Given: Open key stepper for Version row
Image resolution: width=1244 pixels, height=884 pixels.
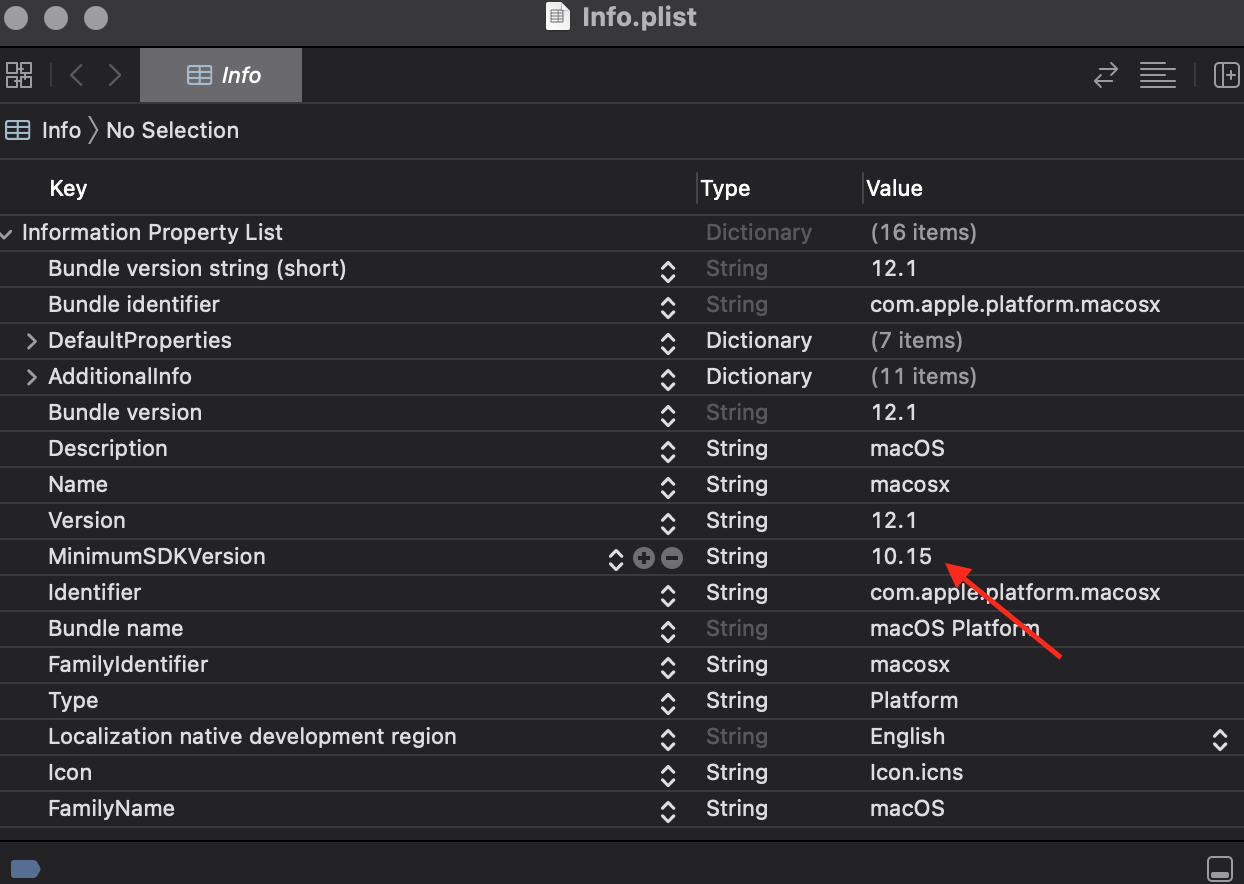Looking at the screenshot, I should [x=668, y=522].
